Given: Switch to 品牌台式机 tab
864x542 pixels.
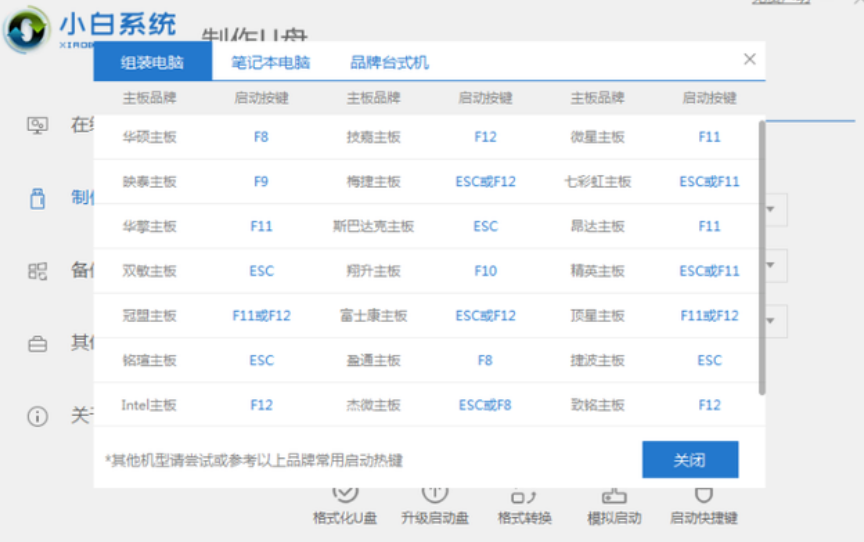Looking at the screenshot, I should click(389, 62).
